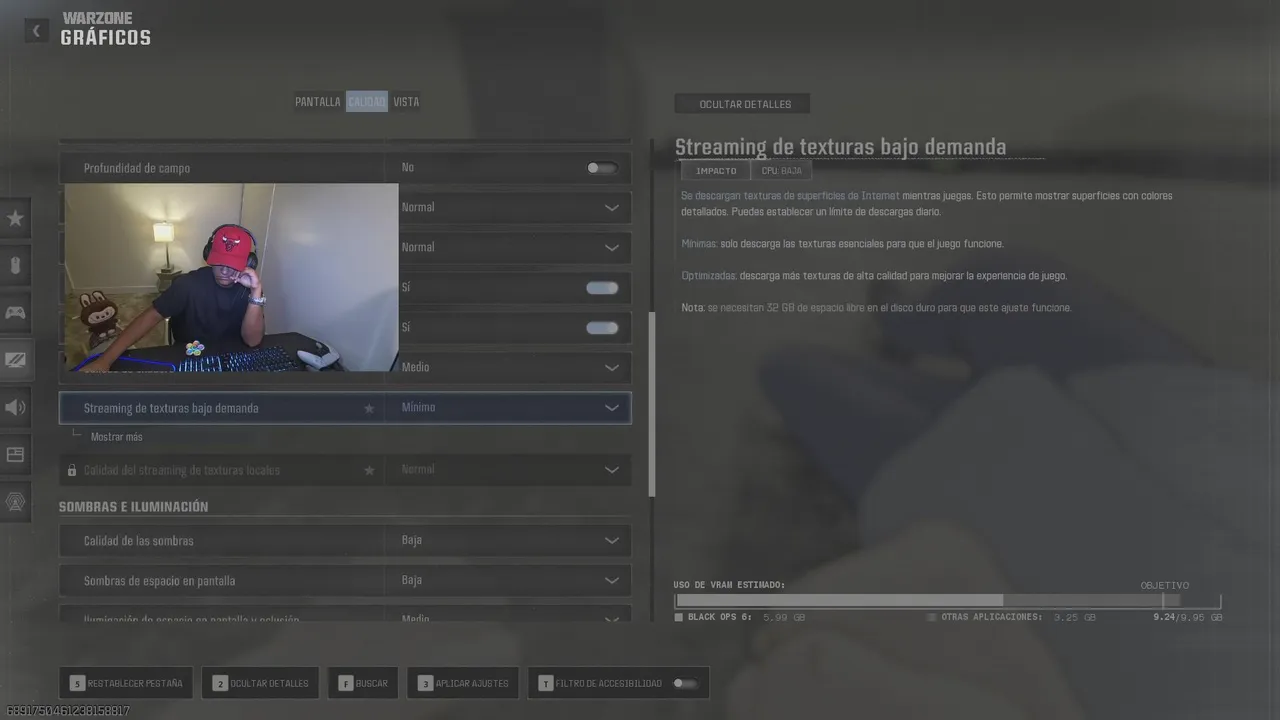1280x720 pixels.
Task: Click the back arrow next to Warzone Gráficos
Action: click(36, 31)
